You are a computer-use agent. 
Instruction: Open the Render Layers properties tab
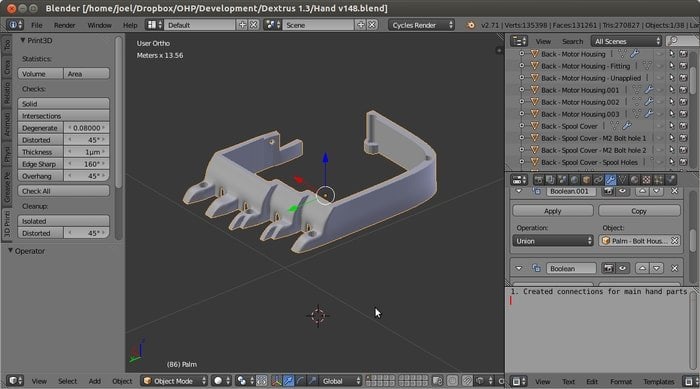(550, 180)
